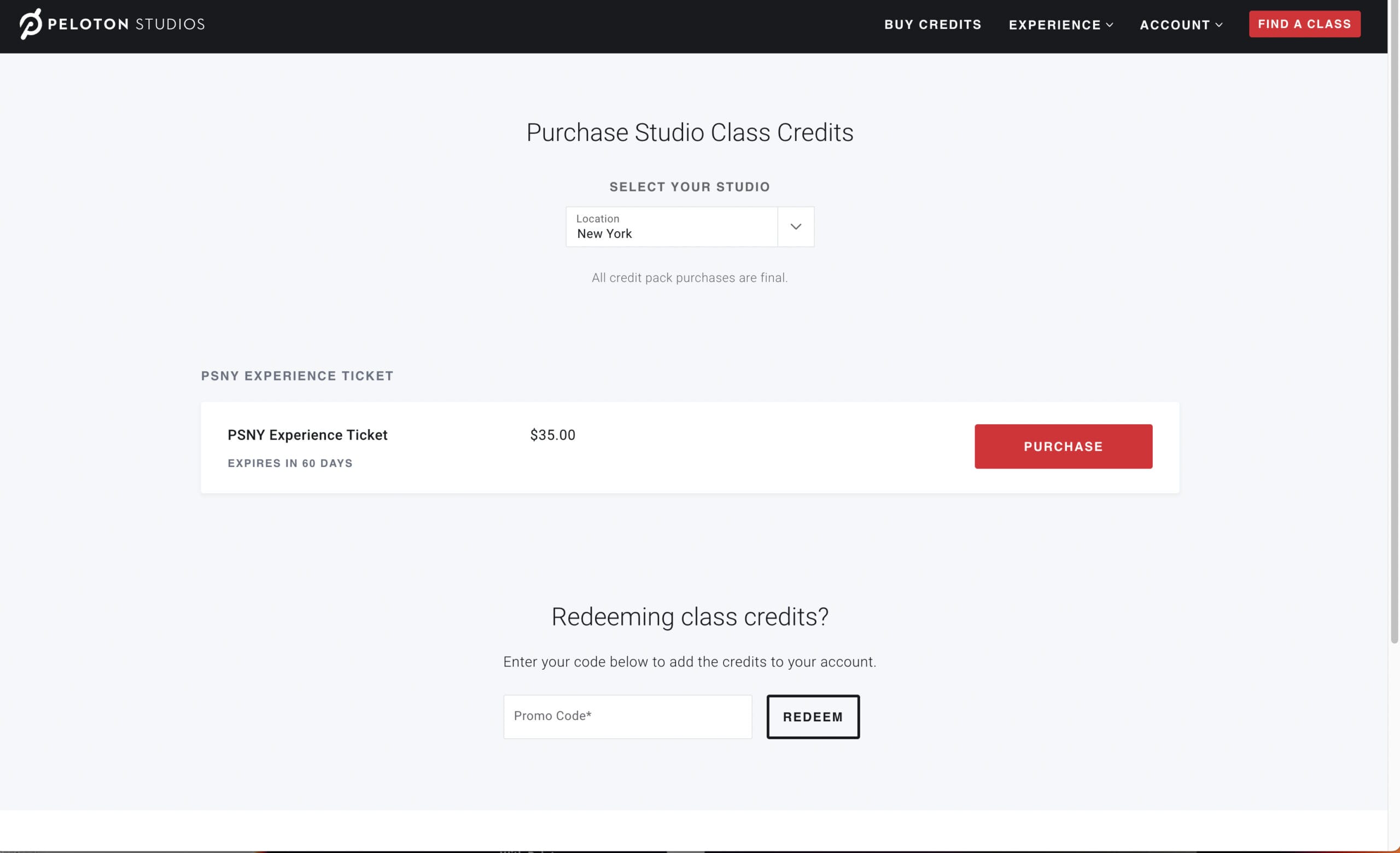1400x853 pixels.
Task: Click the PSNY Experience Ticket title
Action: pyautogui.click(x=307, y=435)
